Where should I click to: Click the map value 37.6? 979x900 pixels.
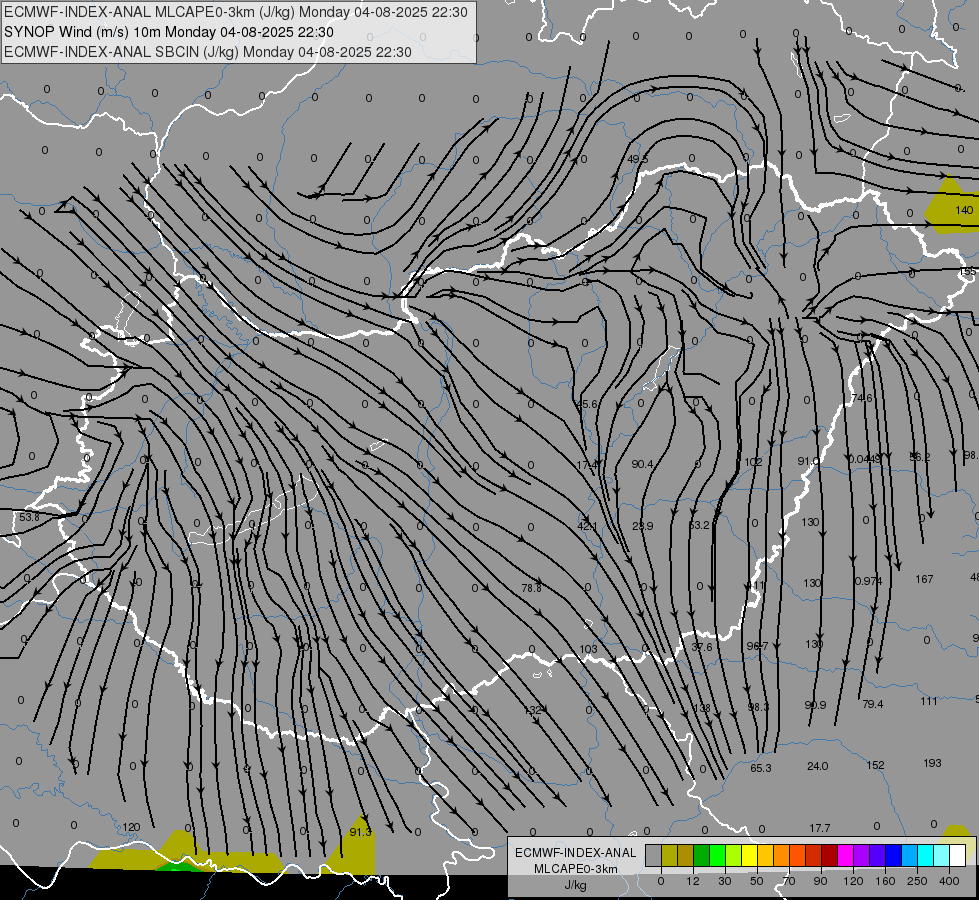click(702, 647)
